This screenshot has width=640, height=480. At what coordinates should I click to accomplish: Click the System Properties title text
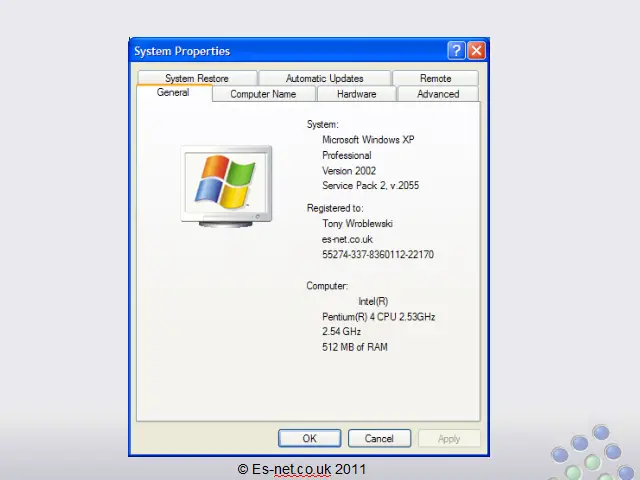(182, 51)
